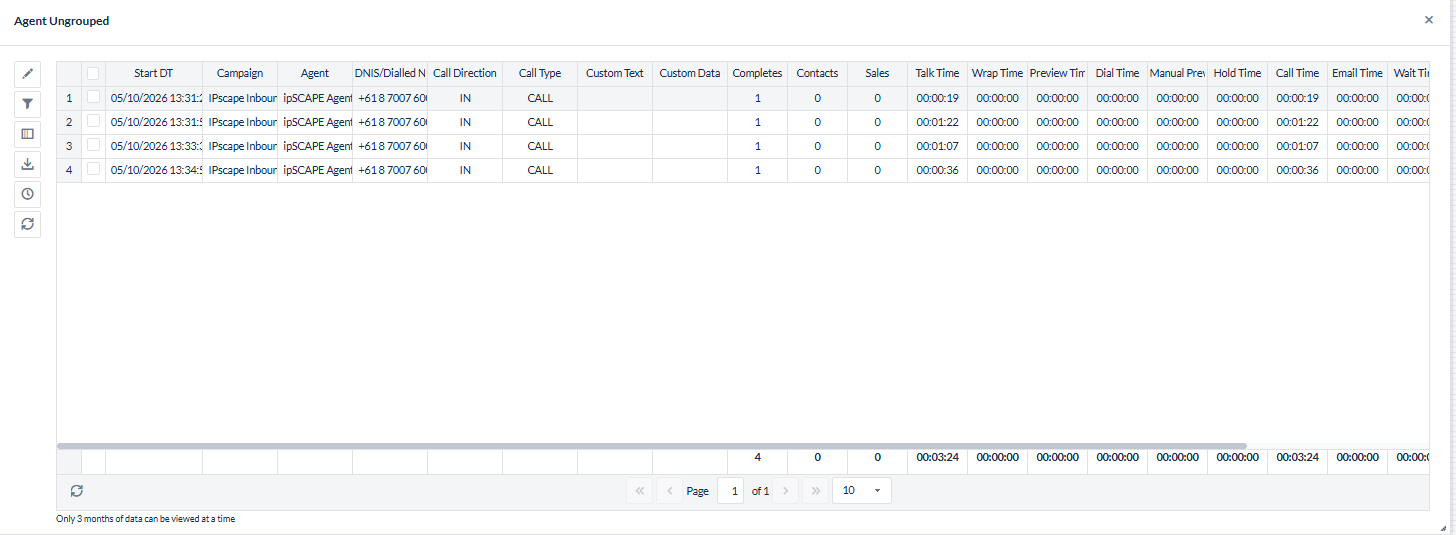Sort by the Call Direction column header
This screenshot has height=535, width=1456.
465,73
